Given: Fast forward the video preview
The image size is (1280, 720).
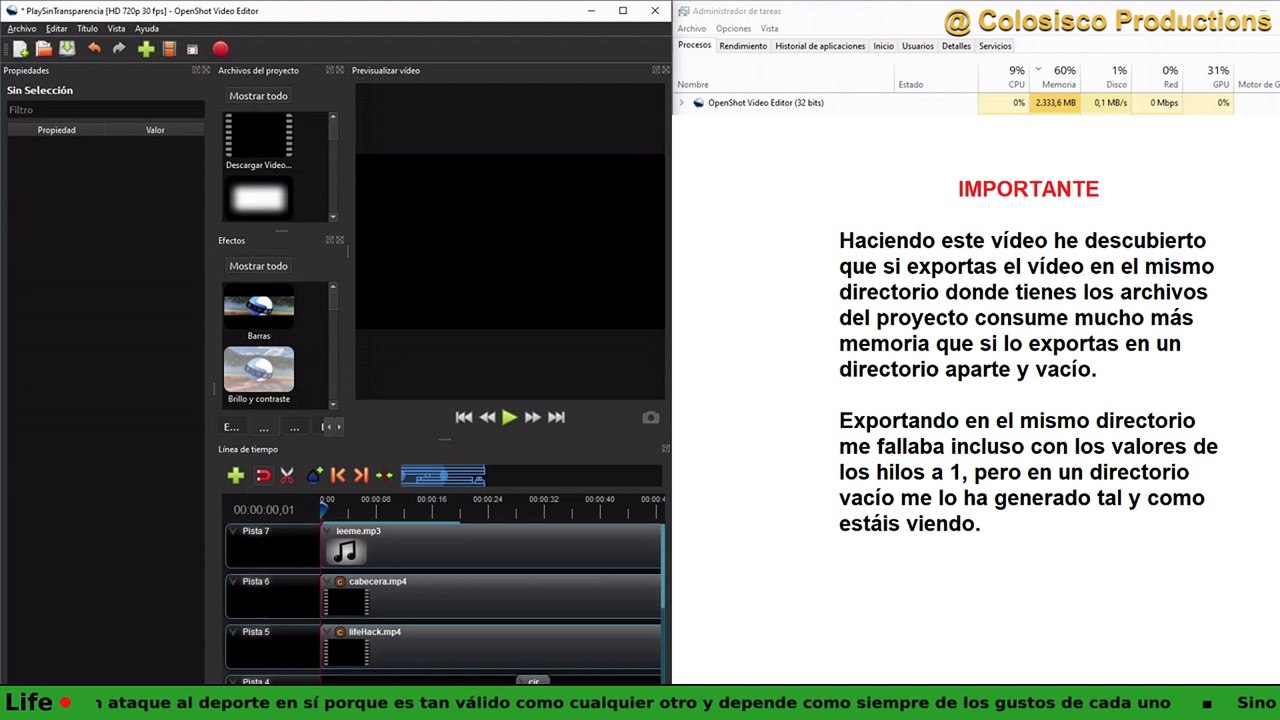Looking at the screenshot, I should tap(533, 417).
